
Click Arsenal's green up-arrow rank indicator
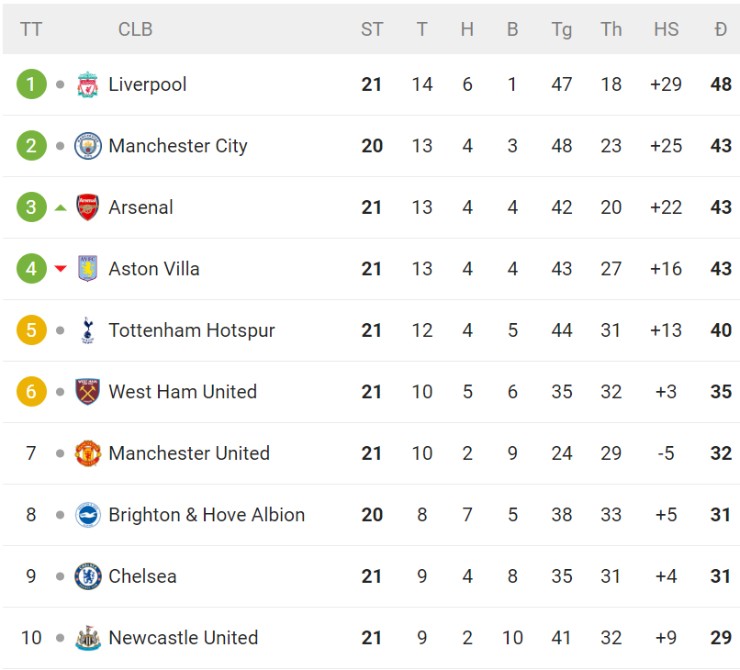click(61, 208)
